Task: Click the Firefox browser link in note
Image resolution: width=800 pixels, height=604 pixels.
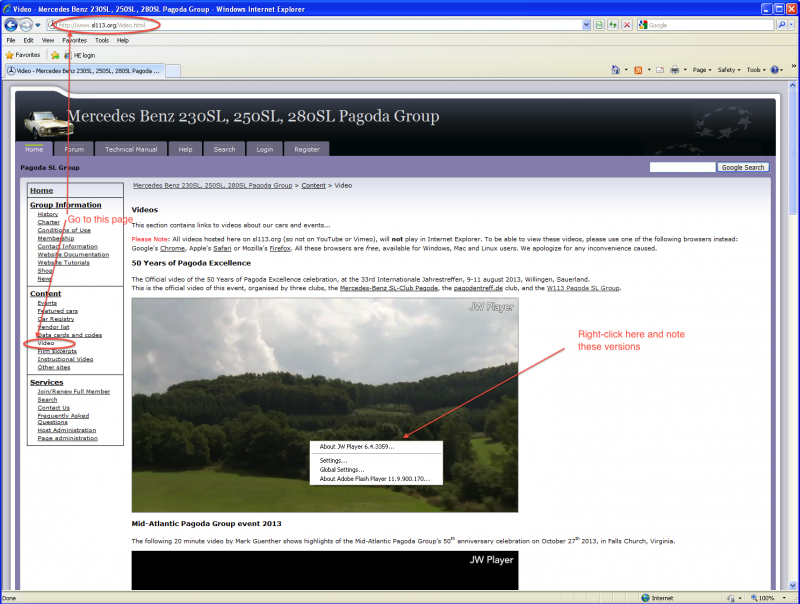Action: click(280, 248)
